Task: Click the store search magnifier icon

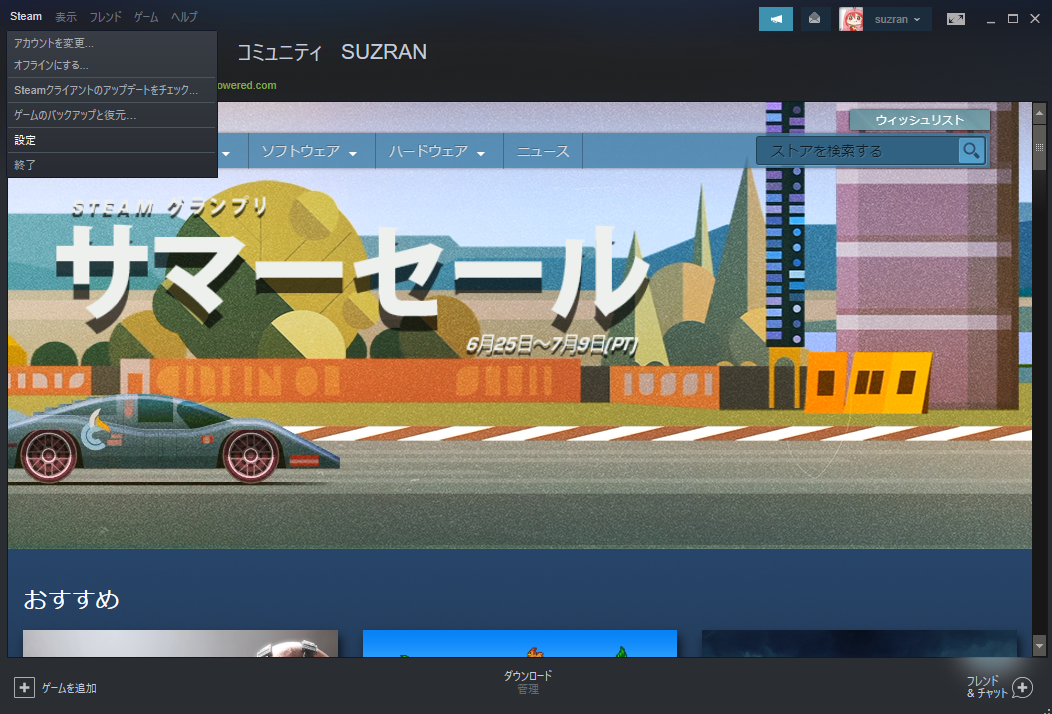Action: pyautogui.click(x=971, y=150)
